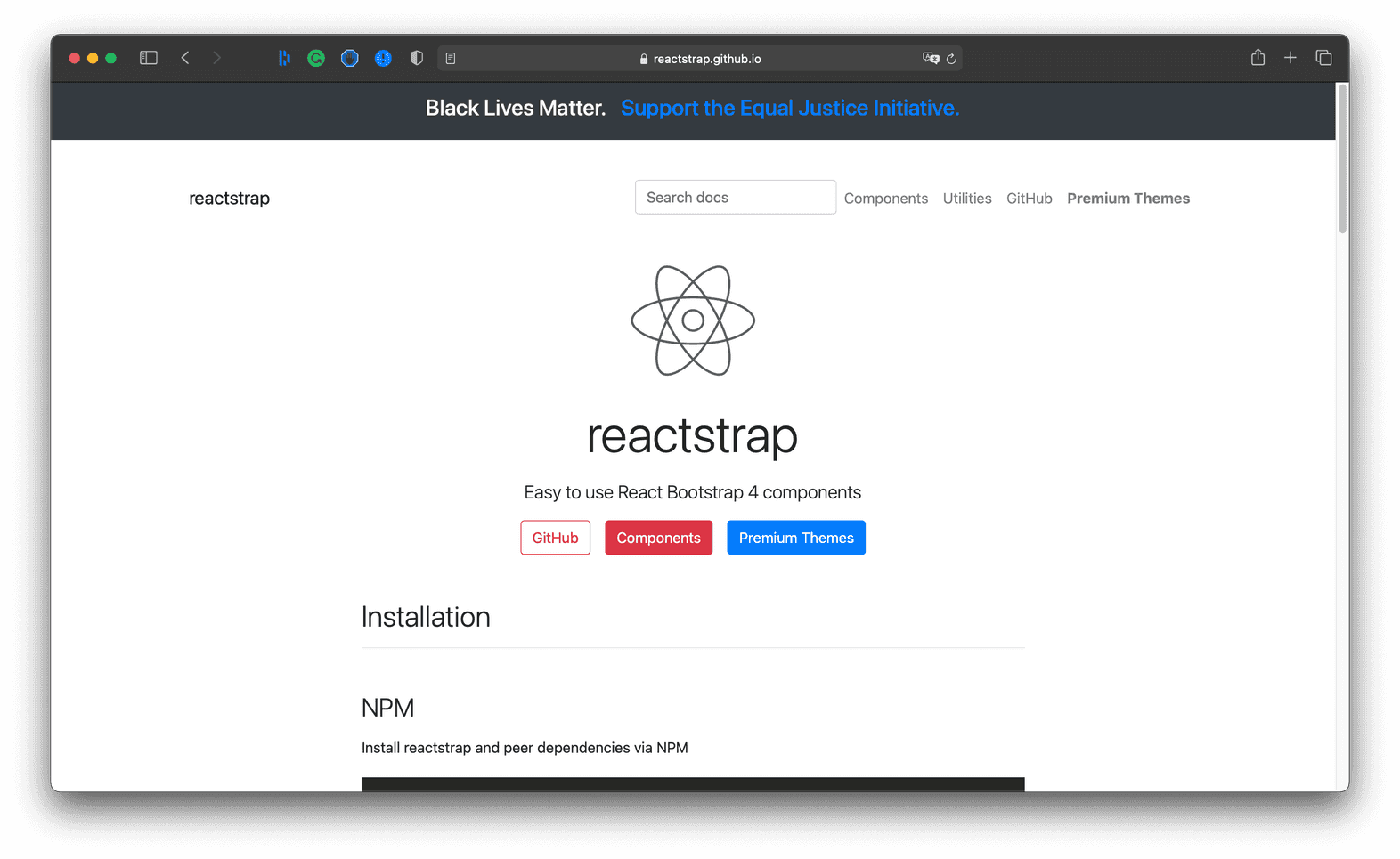Open the blue globe extension icon
This screenshot has height=859, width=1400.
(383, 58)
